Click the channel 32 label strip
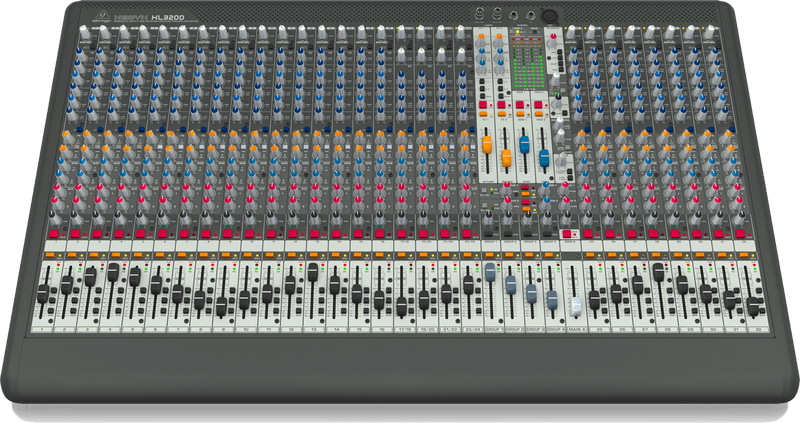 click(x=756, y=330)
